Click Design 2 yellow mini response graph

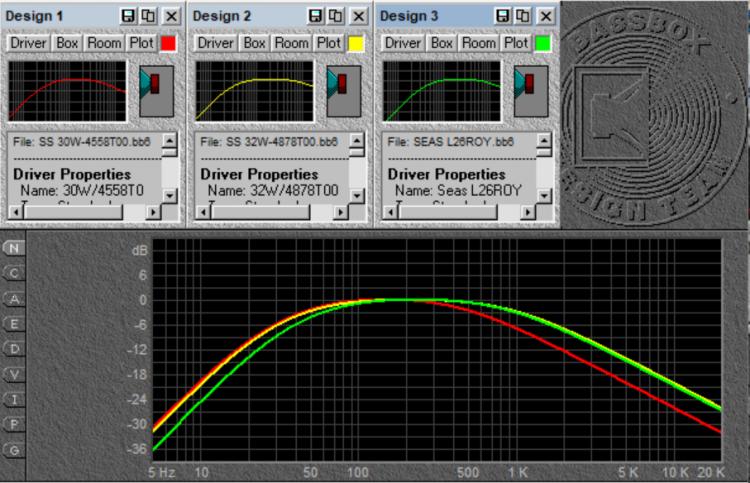(x=254, y=91)
